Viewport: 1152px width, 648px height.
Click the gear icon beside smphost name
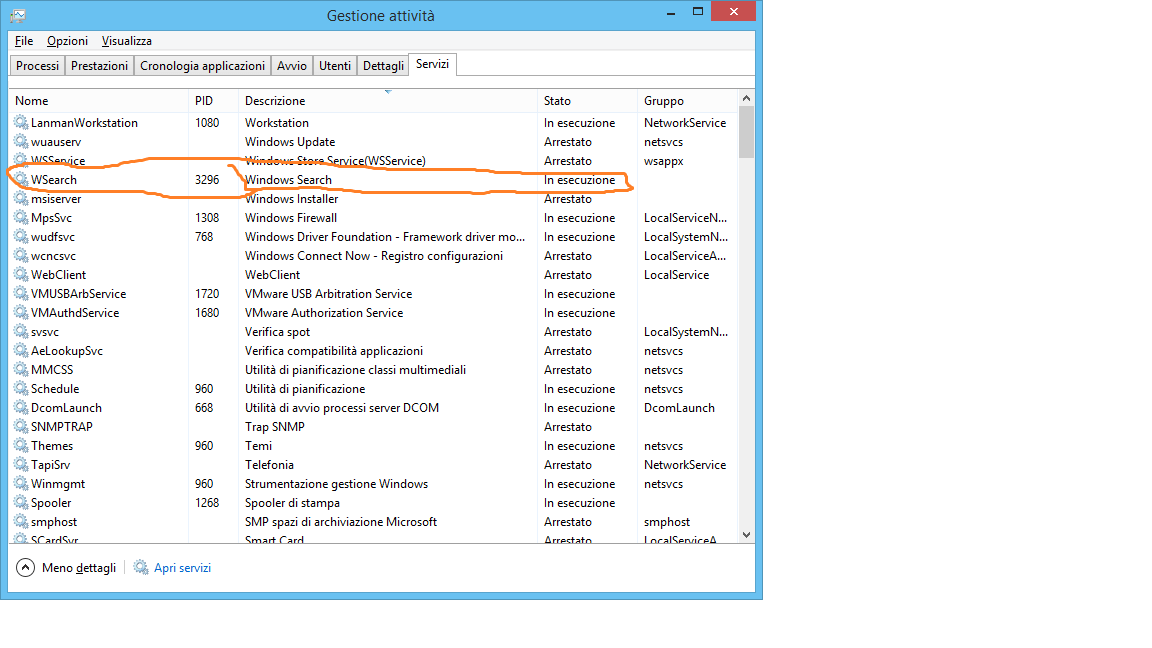click(21, 522)
